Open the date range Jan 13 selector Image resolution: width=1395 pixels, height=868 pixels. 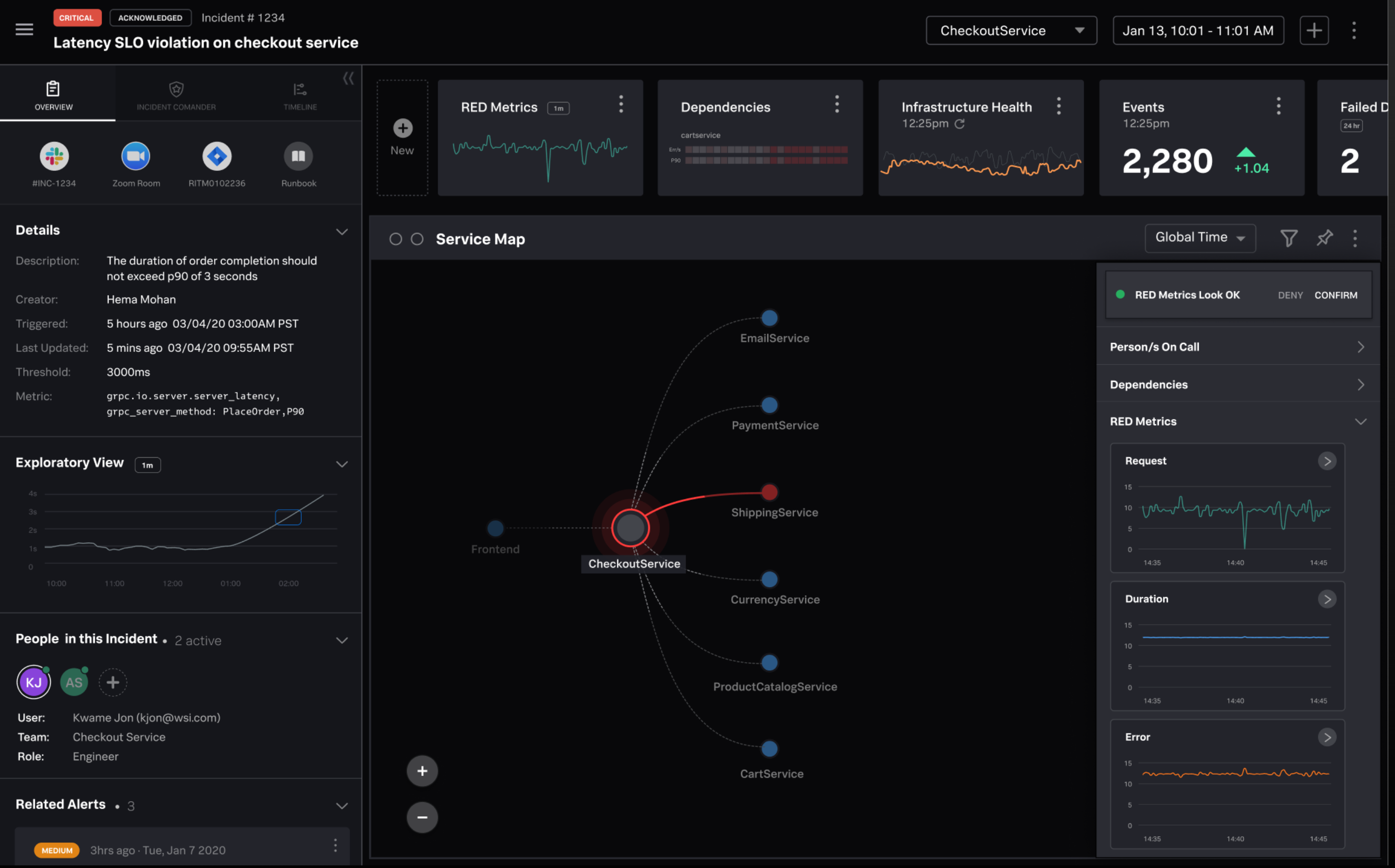pyautogui.click(x=1198, y=30)
